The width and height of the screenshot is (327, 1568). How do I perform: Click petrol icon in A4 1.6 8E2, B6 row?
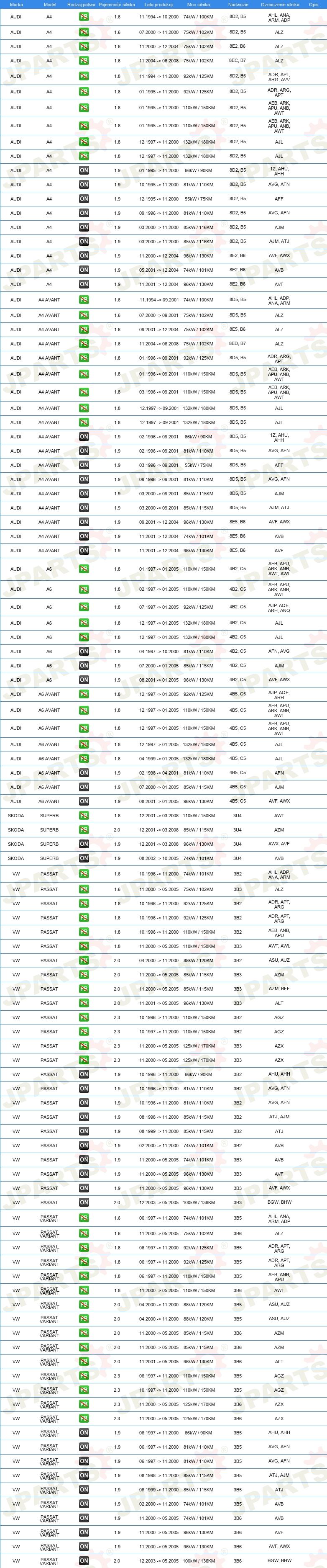coord(84,47)
